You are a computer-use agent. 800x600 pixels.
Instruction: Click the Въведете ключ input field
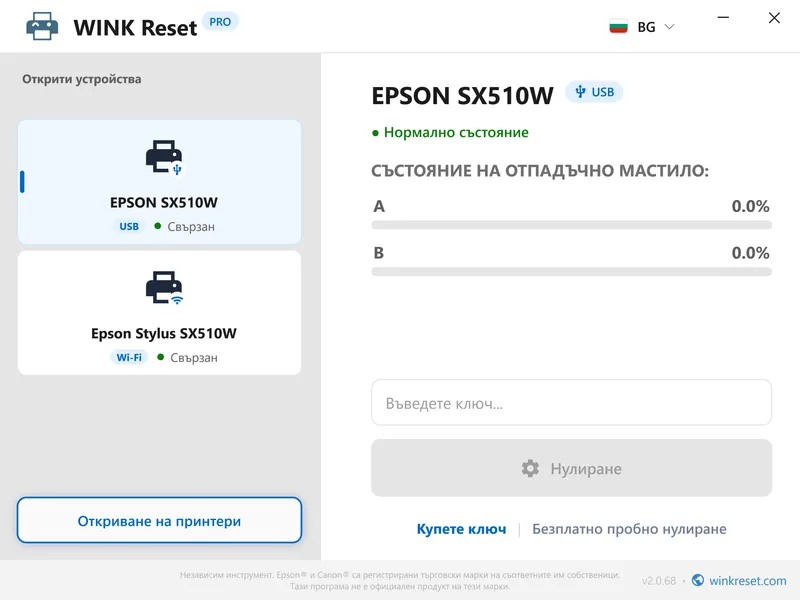pyautogui.click(x=571, y=403)
